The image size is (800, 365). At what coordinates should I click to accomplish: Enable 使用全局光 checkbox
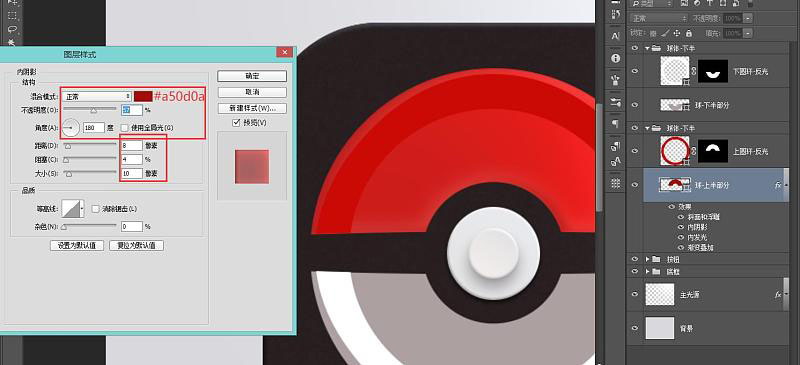123,128
